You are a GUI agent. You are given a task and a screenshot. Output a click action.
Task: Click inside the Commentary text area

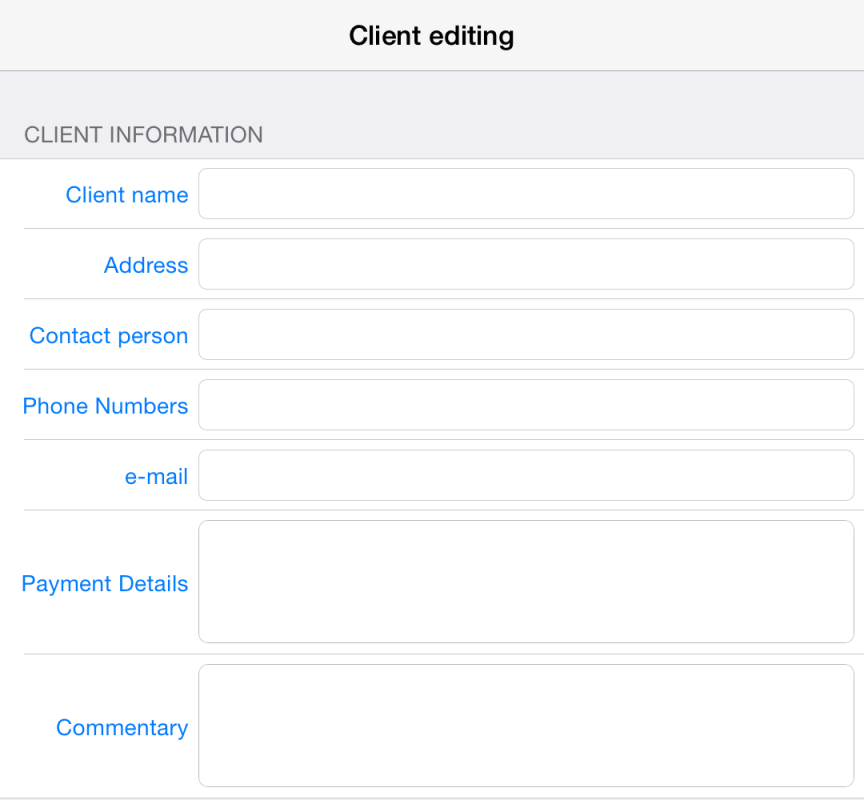point(526,726)
